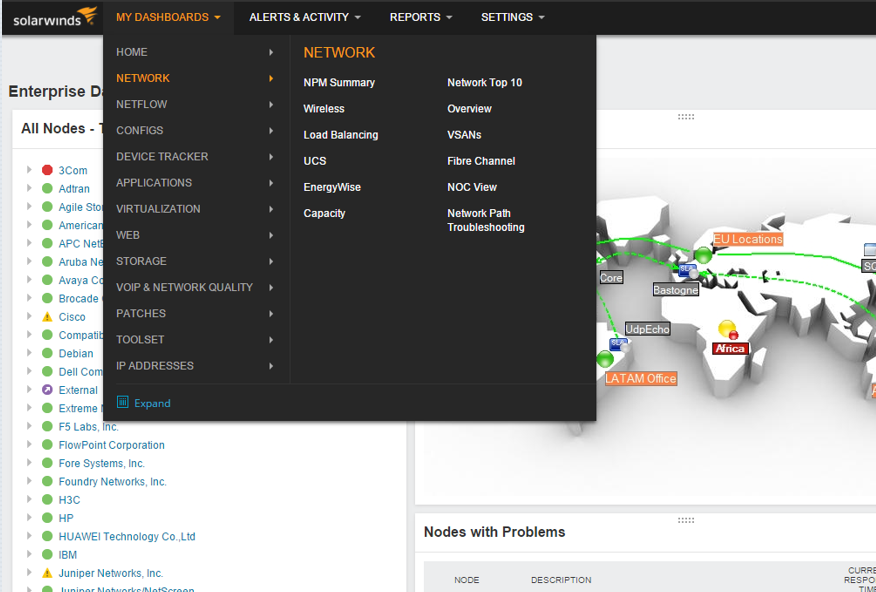Open the Fibre Channel view
The width and height of the screenshot is (876, 592).
point(481,161)
